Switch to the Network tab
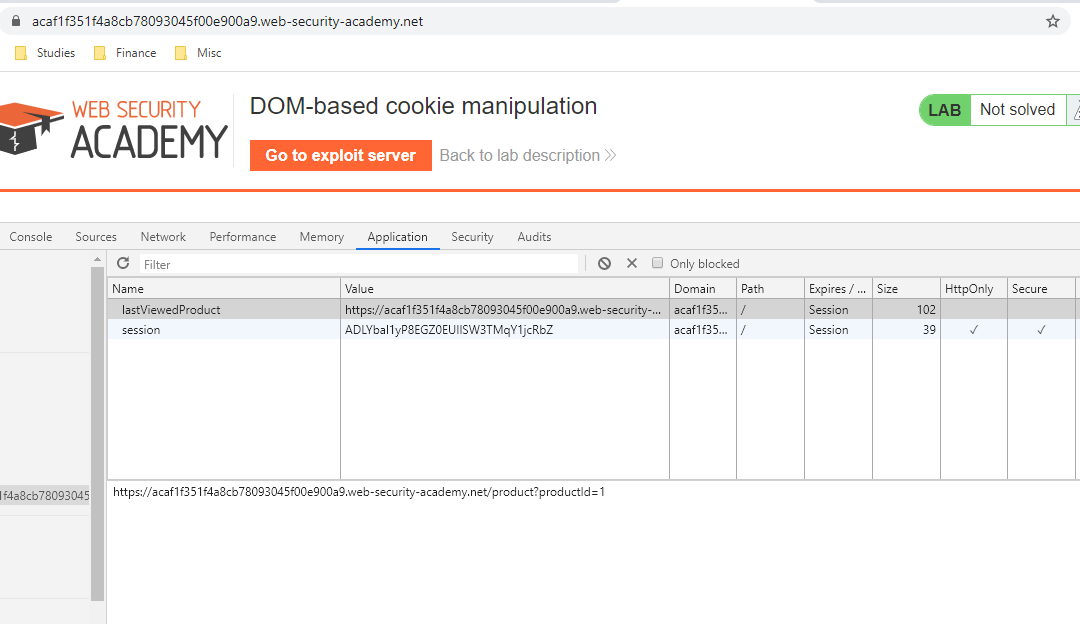The width and height of the screenshot is (1080, 624). [x=163, y=236]
